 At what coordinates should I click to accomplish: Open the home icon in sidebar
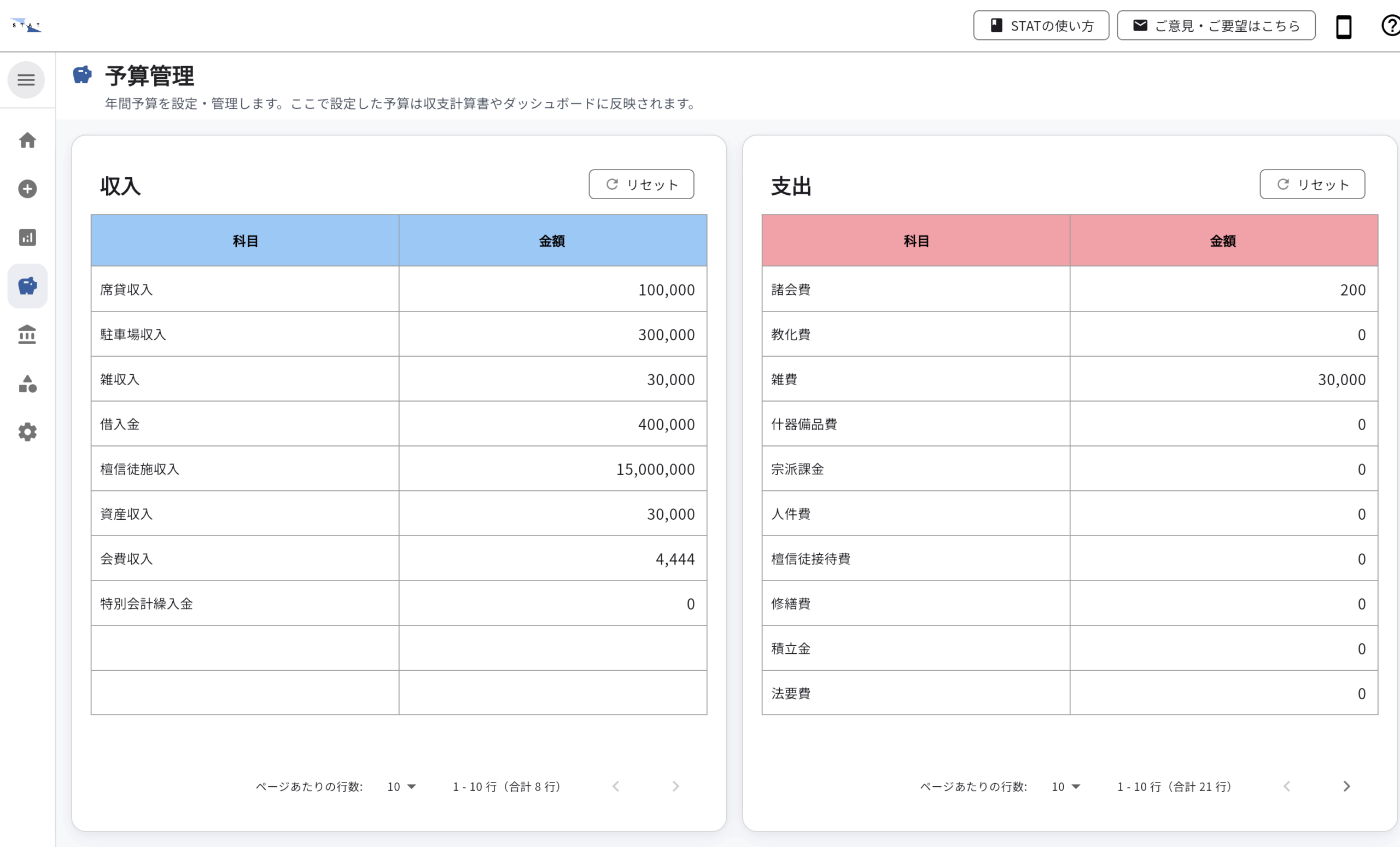[x=27, y=141]
